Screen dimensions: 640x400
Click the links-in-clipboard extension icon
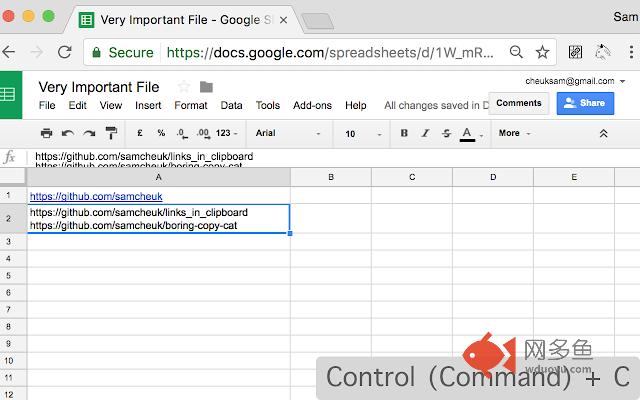coord(575,52)
